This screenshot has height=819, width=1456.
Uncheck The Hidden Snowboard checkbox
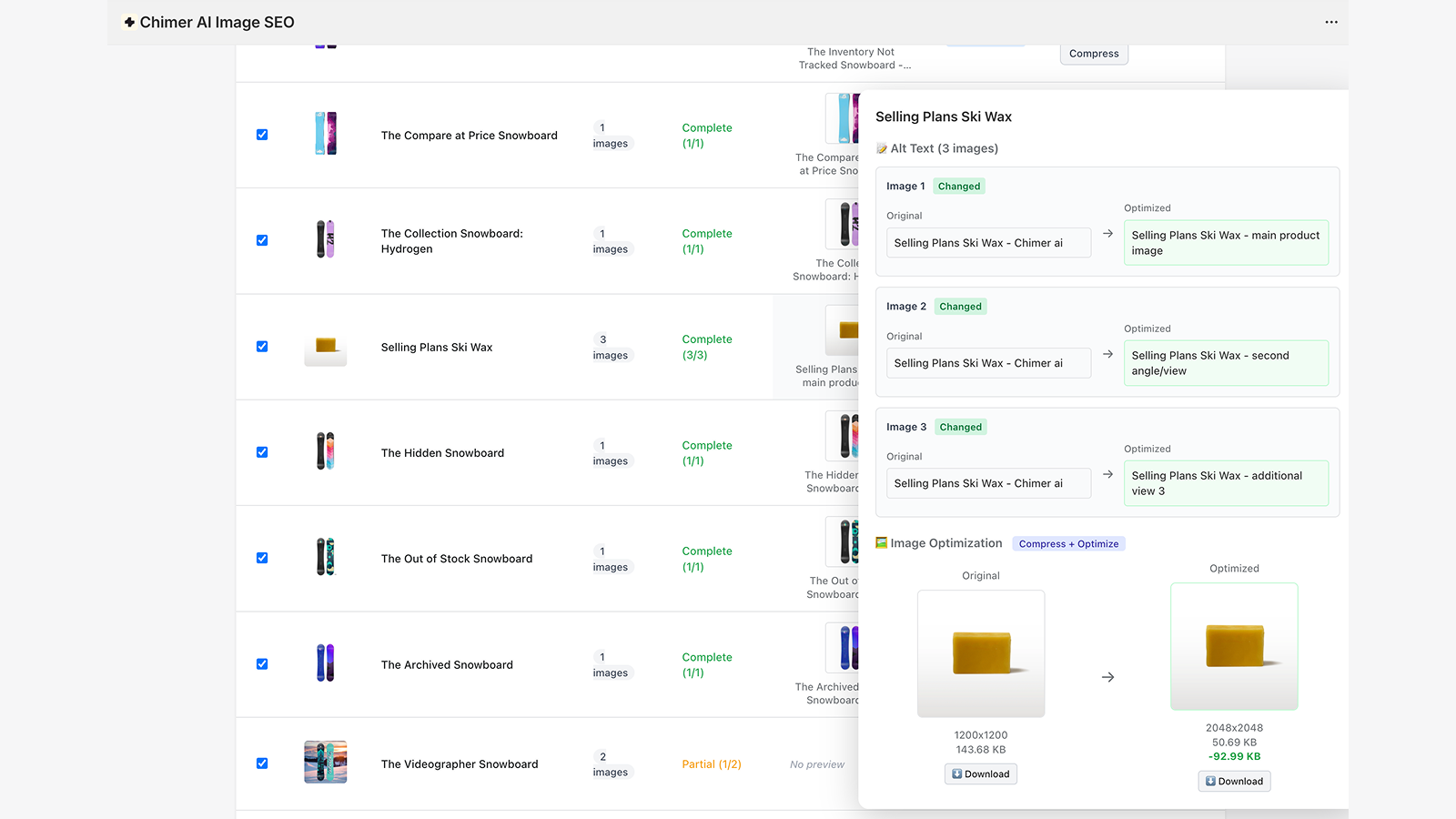click(262, 452)
